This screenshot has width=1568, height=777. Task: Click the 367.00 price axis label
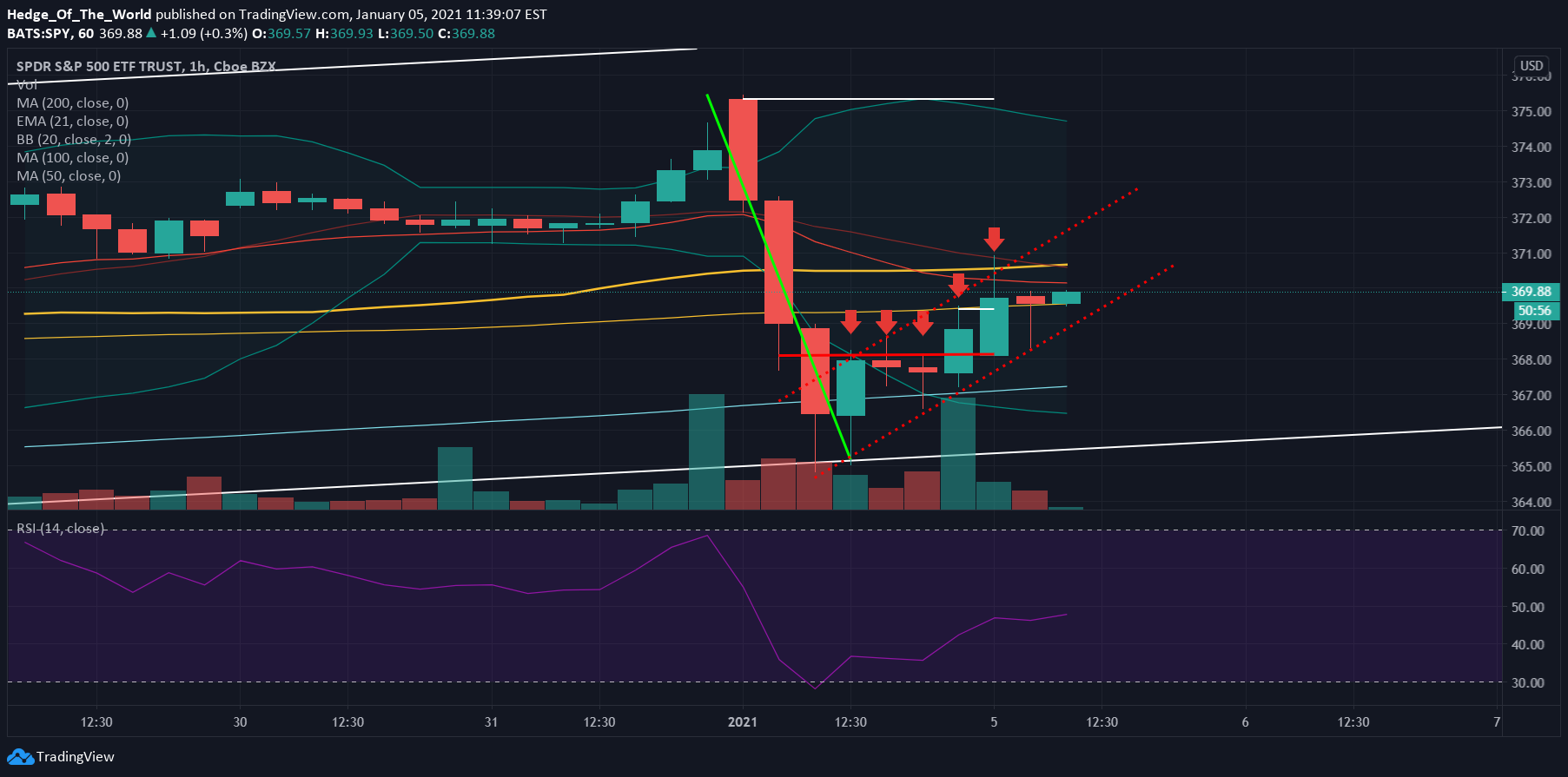(1531, 396)
